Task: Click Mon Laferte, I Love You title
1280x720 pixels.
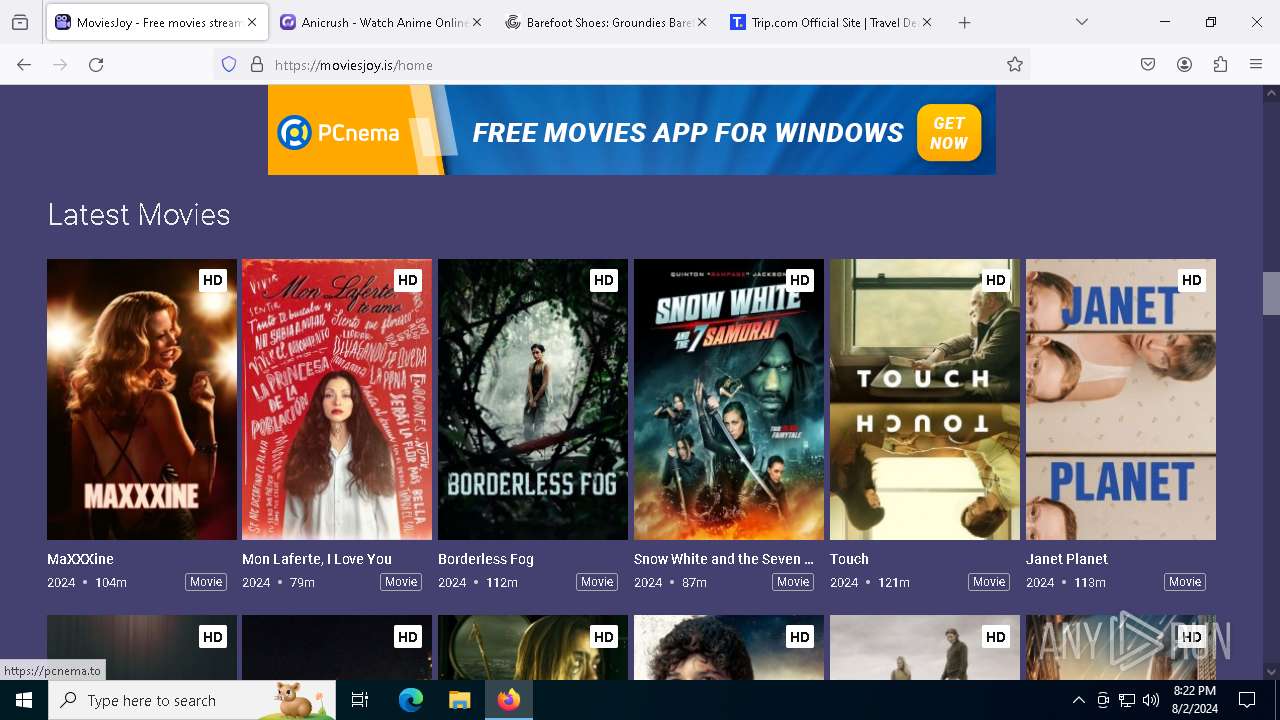Action: tap(317, 559)
